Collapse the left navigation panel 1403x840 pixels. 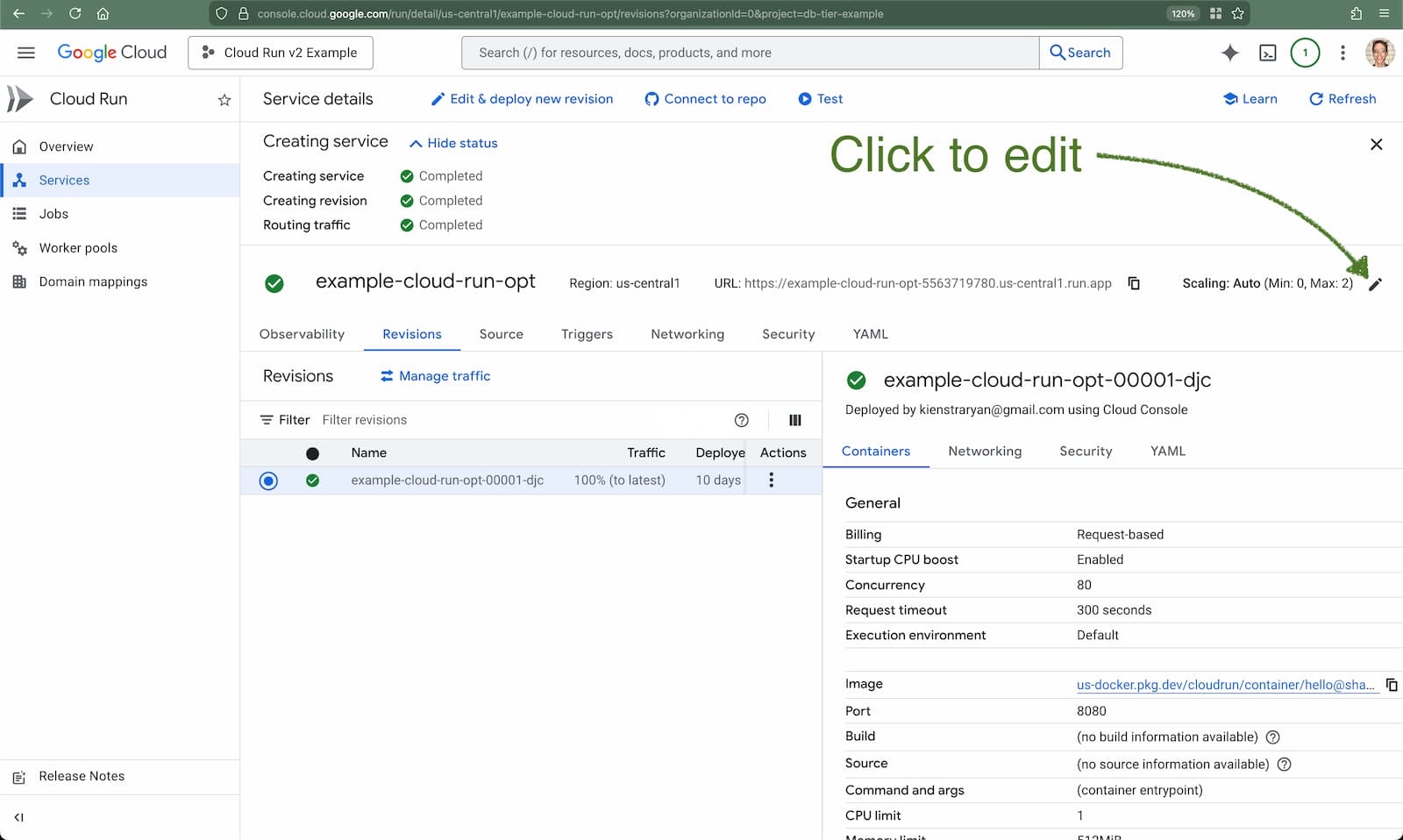click(18, 817)
